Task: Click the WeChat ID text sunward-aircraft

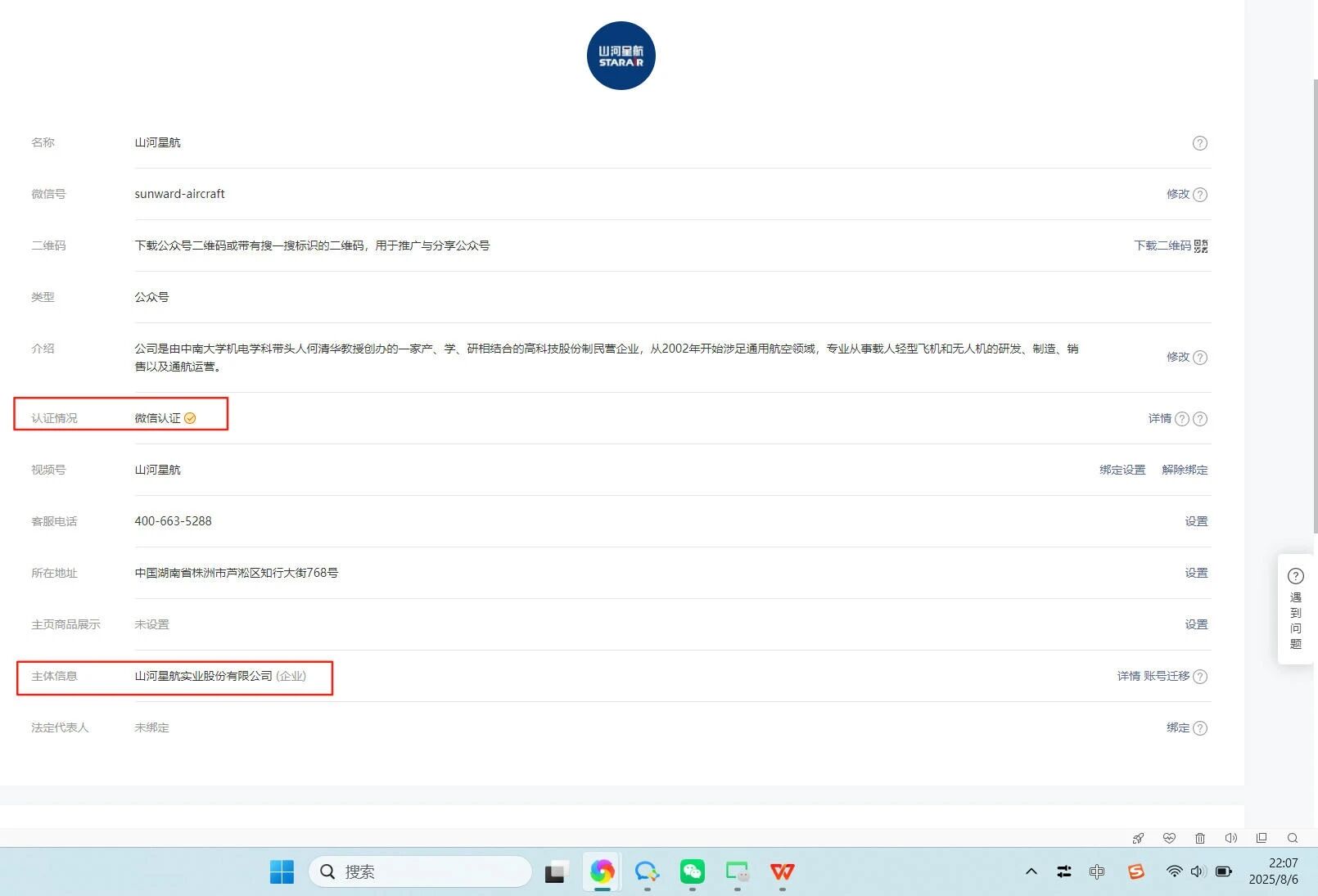Action: 179,194
